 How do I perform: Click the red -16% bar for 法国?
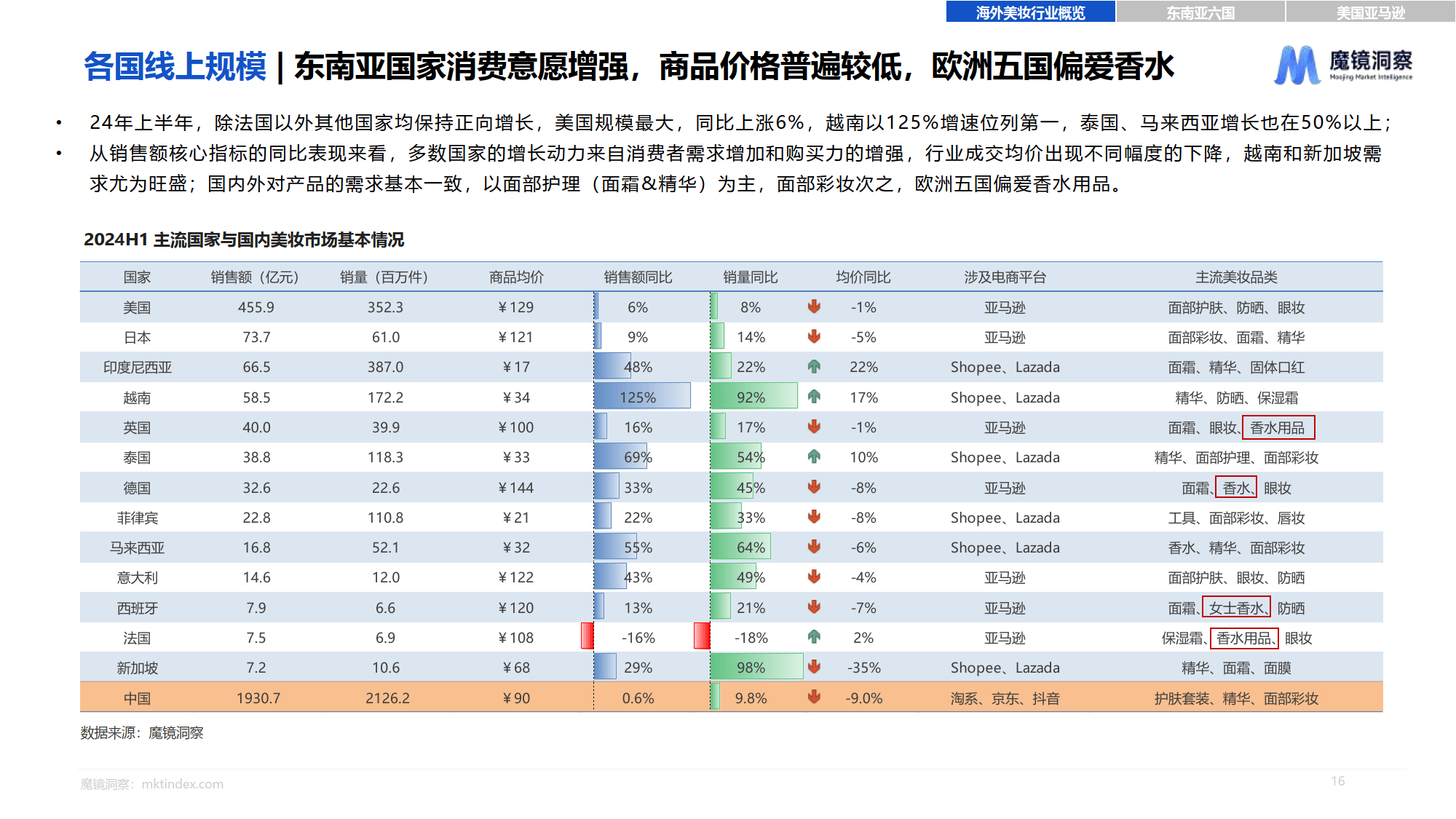pos(587,636)
